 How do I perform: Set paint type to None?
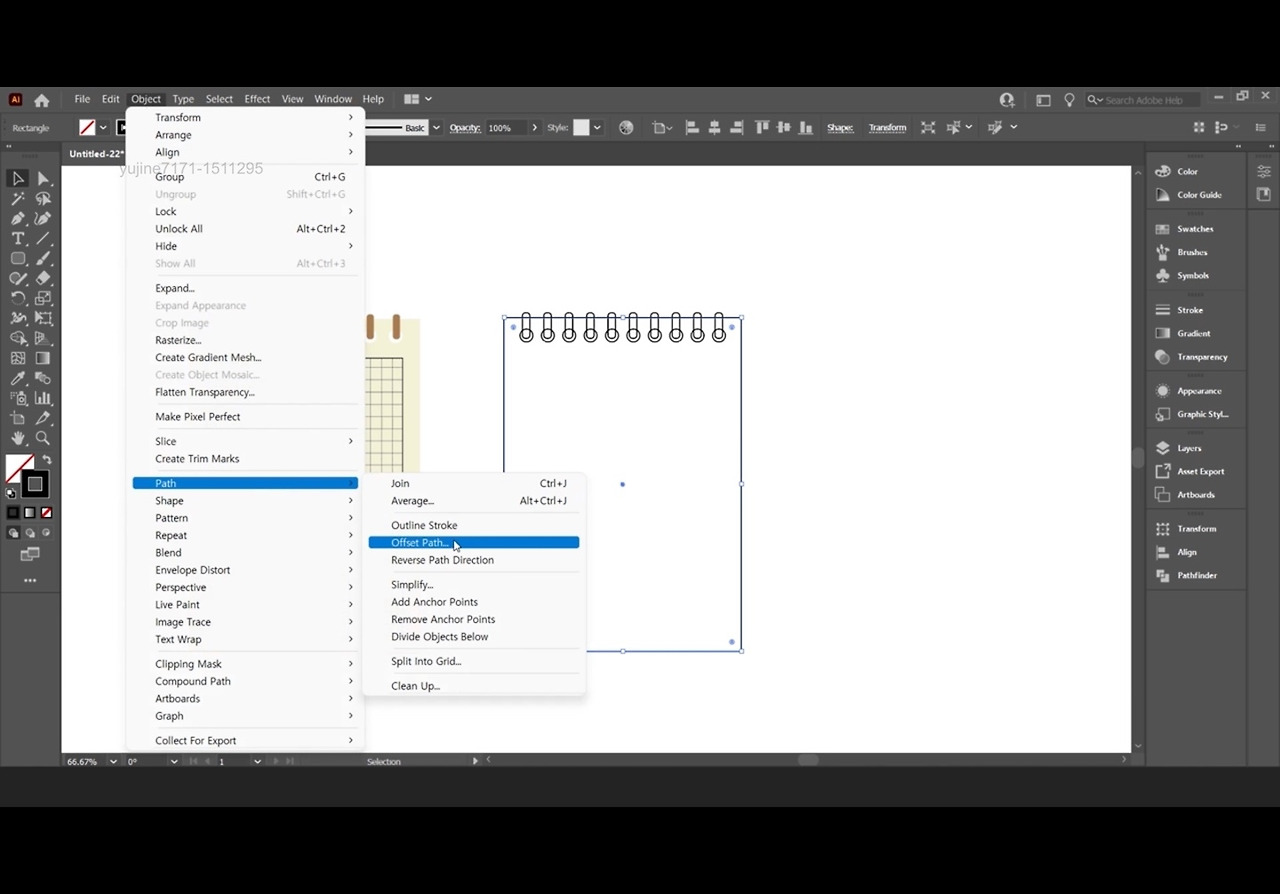(x=46, y=513)
